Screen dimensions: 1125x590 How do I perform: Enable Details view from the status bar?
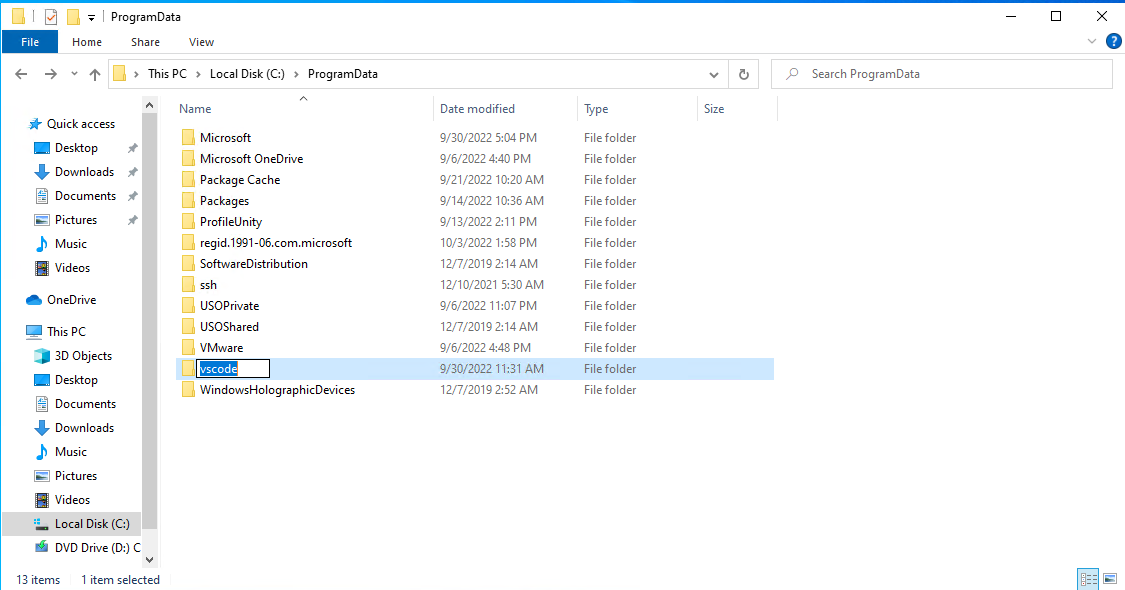(x=1088, y=578)
